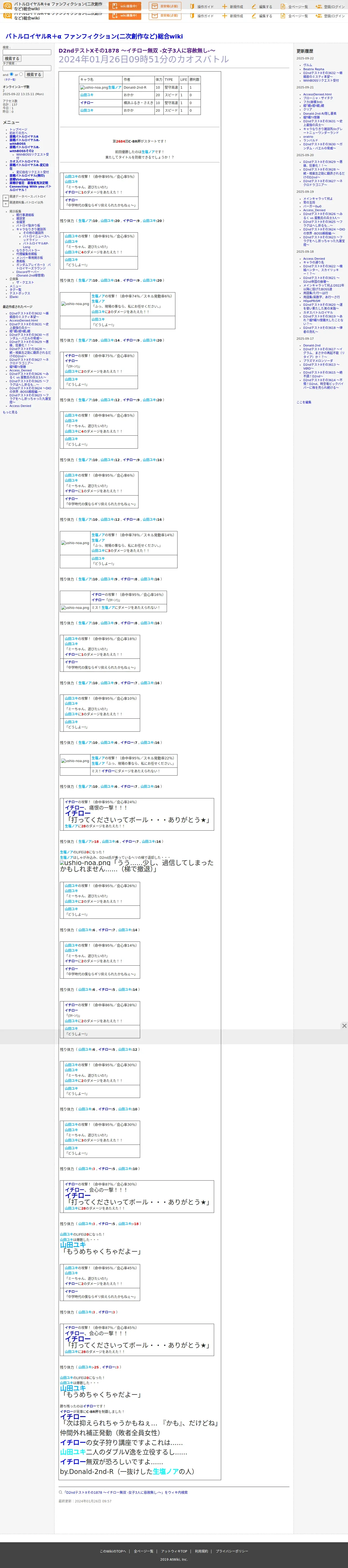Open H0pePRiSM history link
Screen dimensions: 348x1568
click(x=311, y=301)
